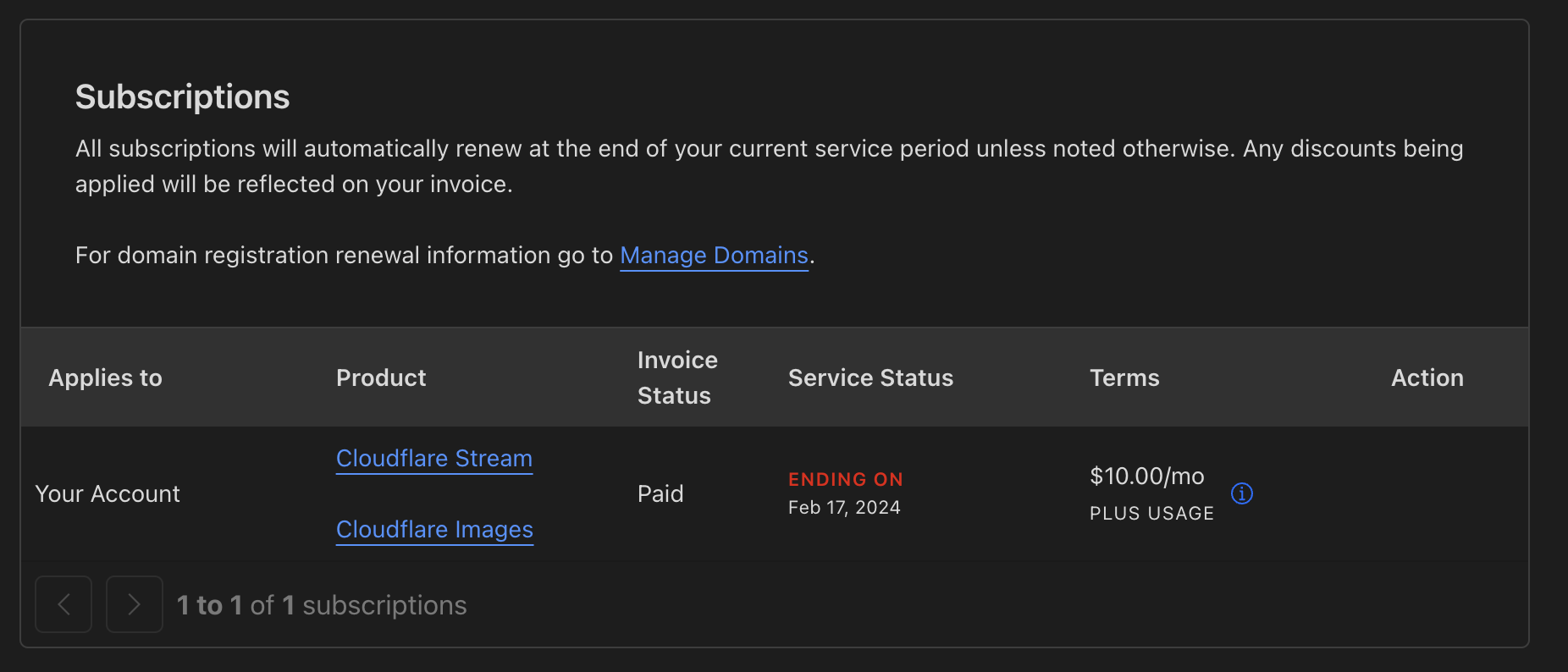Go to next subscriptions page arrow

[134, 604]
